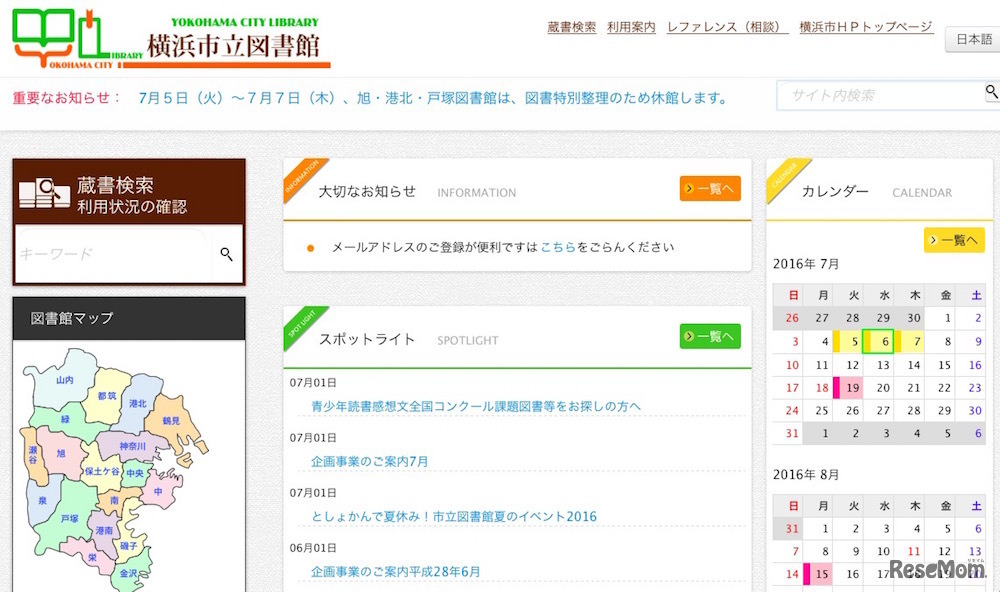Click the orange 一覧へ button for Information
This screenshot has width=1000, height=592.
pyautogui.click(x=710, y=189)
